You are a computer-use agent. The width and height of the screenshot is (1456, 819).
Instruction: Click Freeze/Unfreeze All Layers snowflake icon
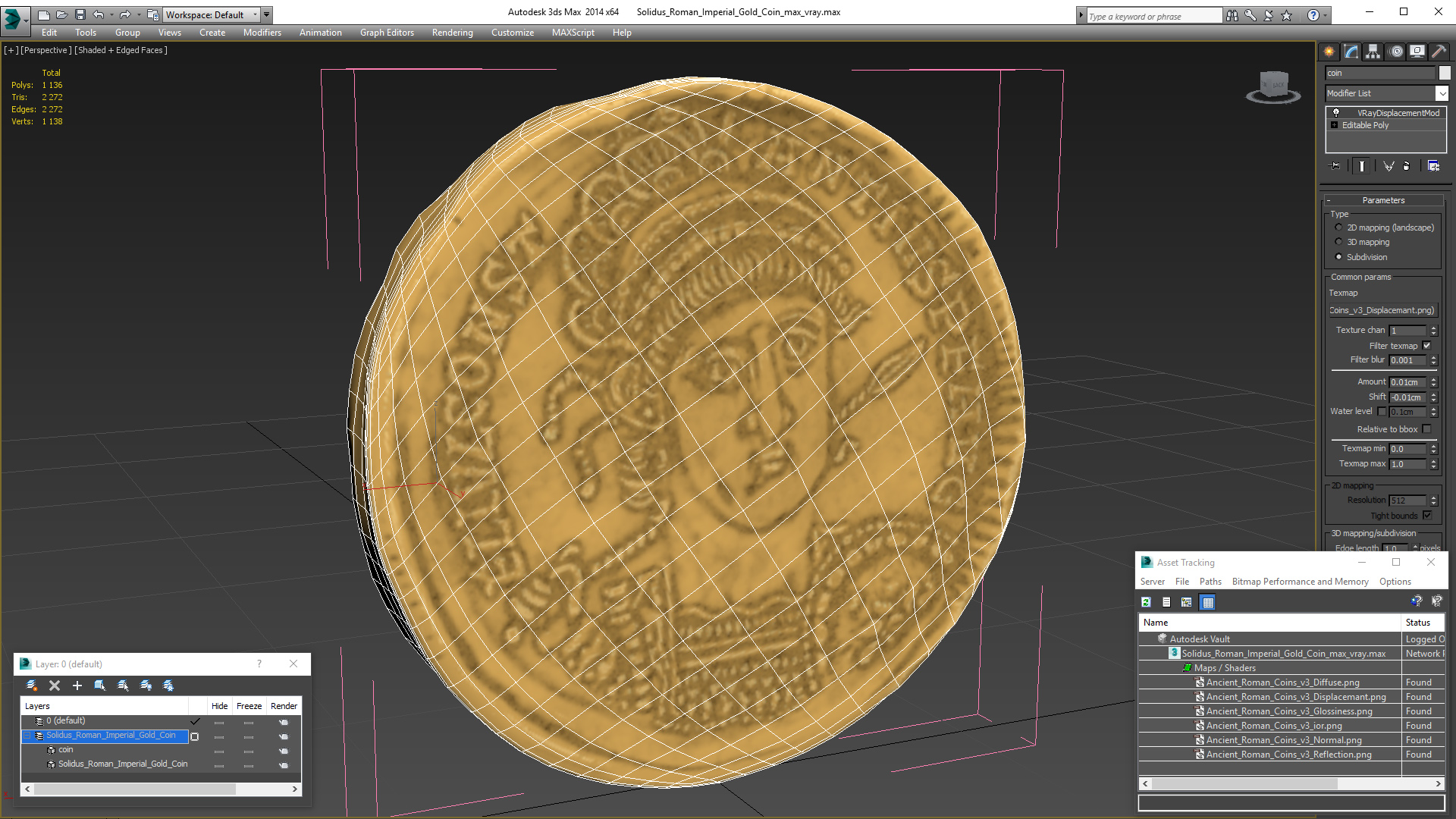(168, 686)
